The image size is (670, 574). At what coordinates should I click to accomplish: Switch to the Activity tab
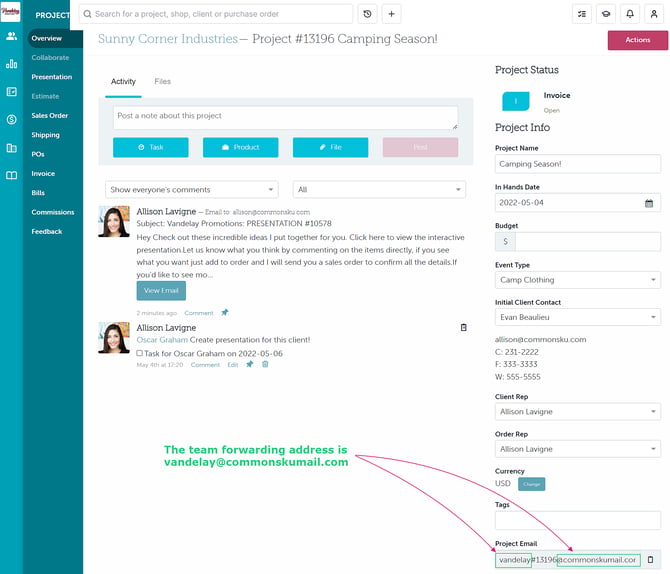tap(123, 82)
